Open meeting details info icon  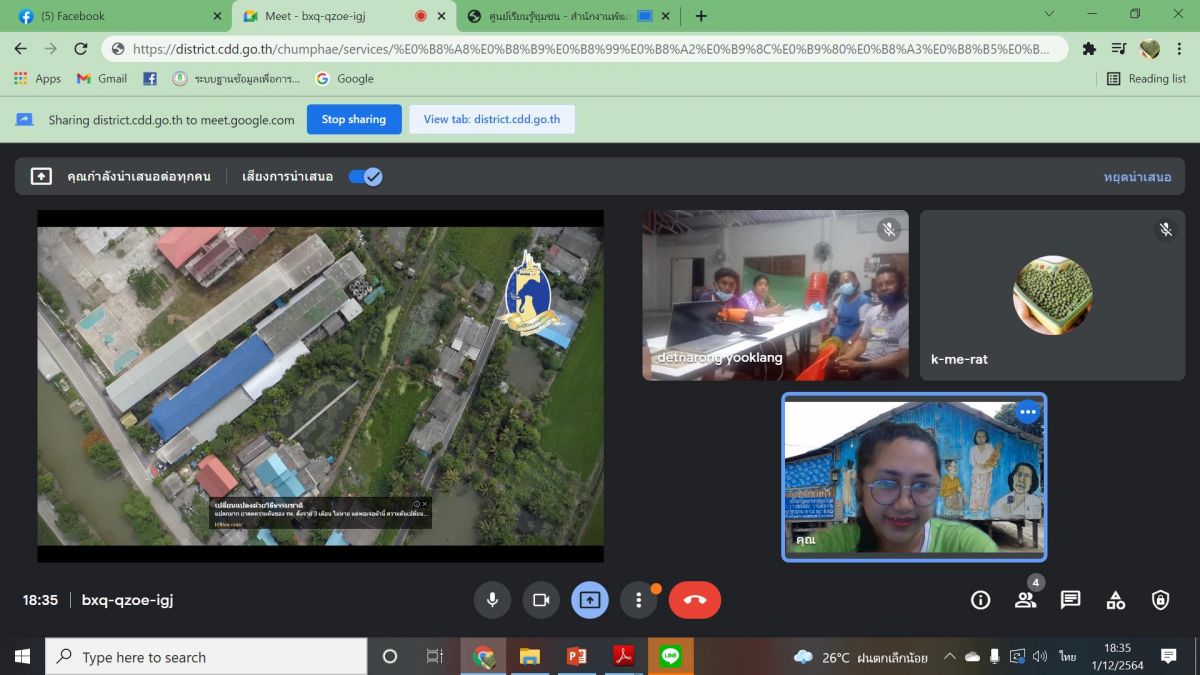coord(980,600)
